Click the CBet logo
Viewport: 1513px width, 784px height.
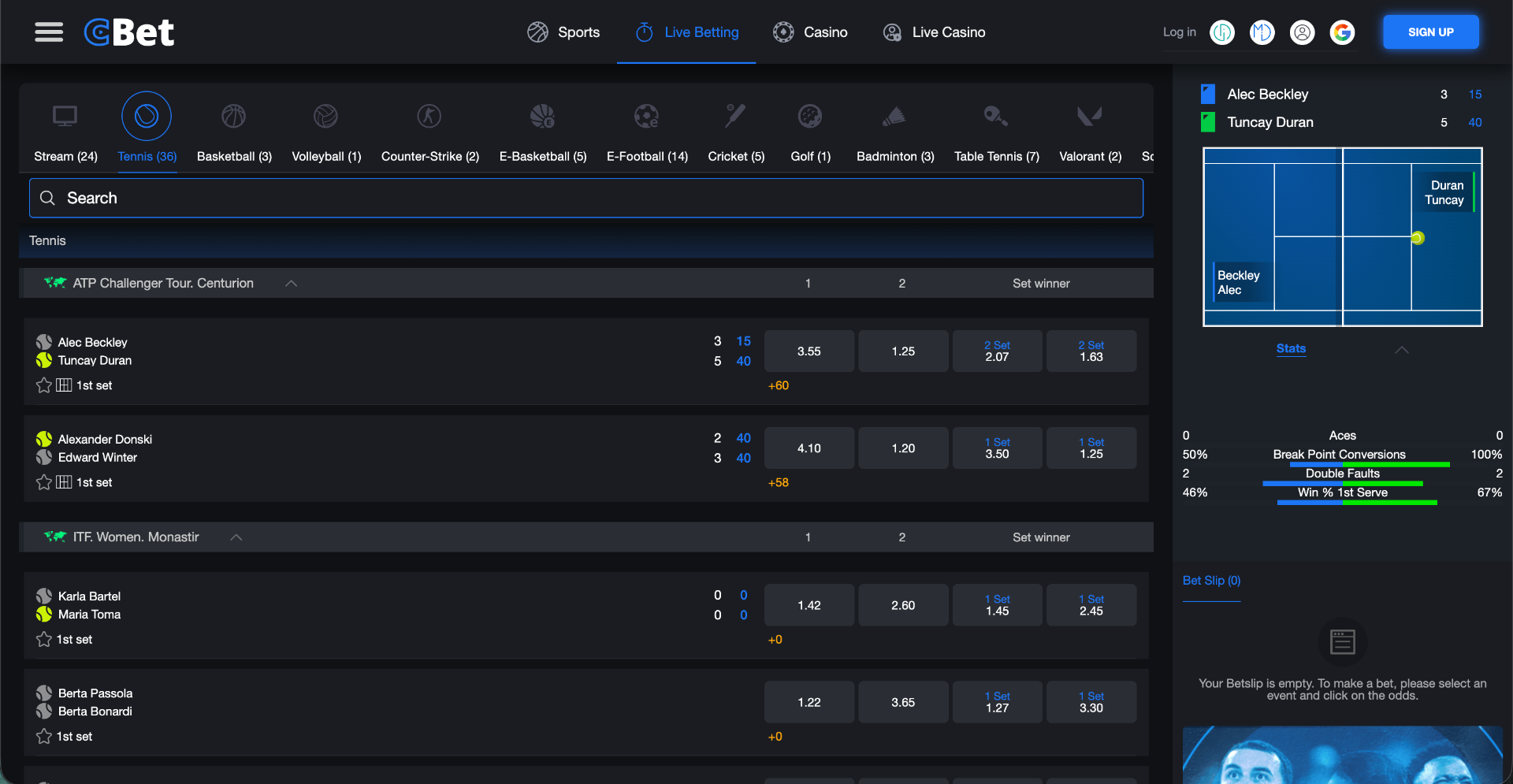point(129,32)
